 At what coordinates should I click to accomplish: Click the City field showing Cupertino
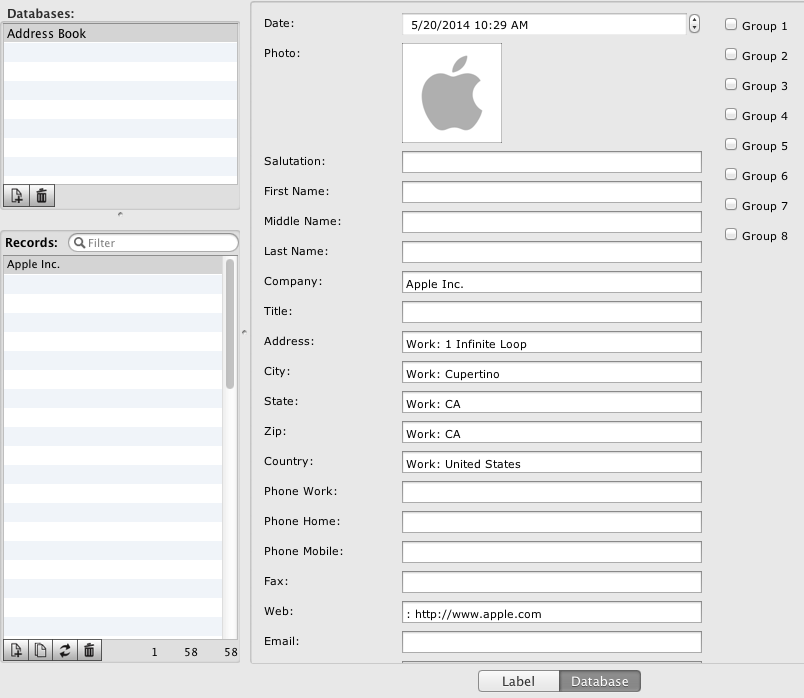pos(552,372)
